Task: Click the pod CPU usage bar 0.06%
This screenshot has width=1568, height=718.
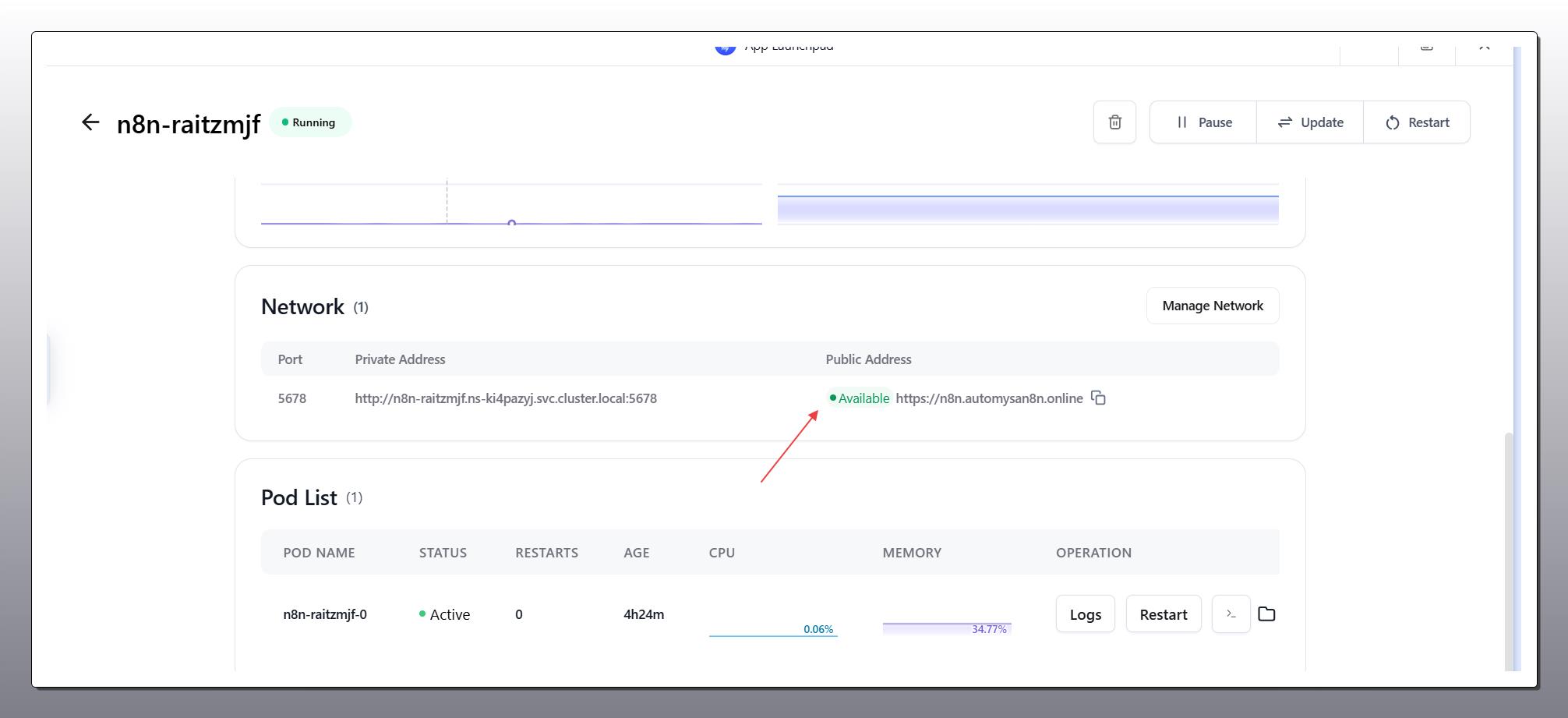Action: [773, 629]
